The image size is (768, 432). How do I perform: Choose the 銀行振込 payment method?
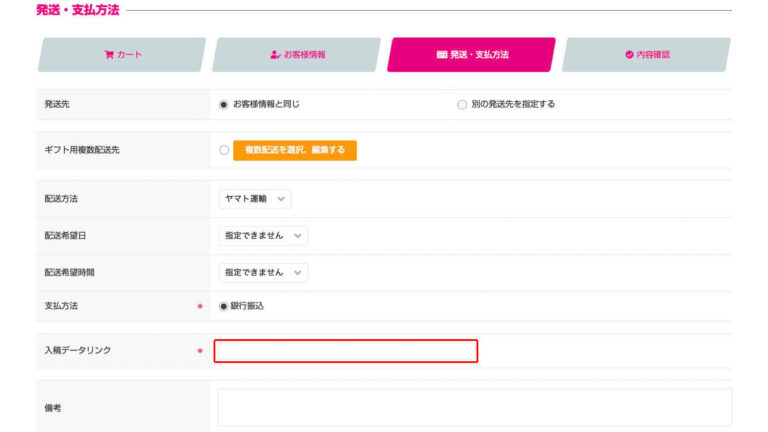click(x=224, y=306)
